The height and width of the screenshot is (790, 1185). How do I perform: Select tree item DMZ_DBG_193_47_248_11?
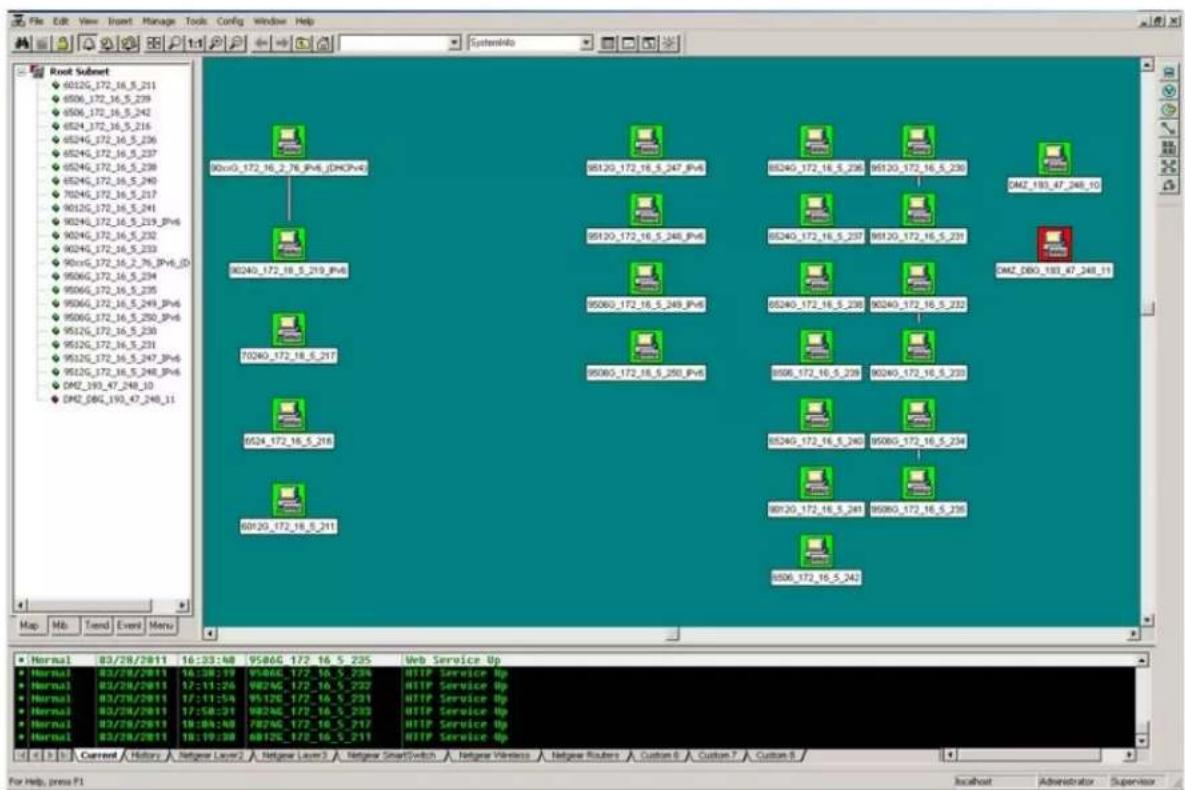tap(119, 399)
